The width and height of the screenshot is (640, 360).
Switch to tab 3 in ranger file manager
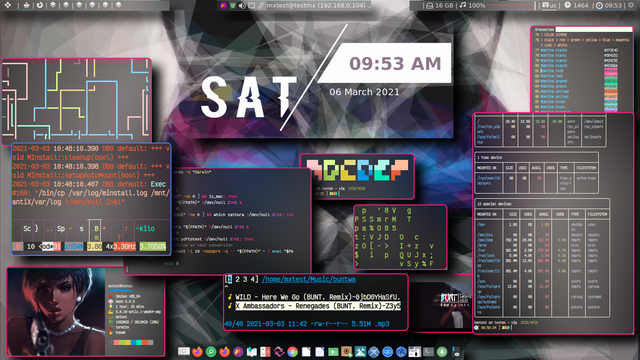[245, 279]
